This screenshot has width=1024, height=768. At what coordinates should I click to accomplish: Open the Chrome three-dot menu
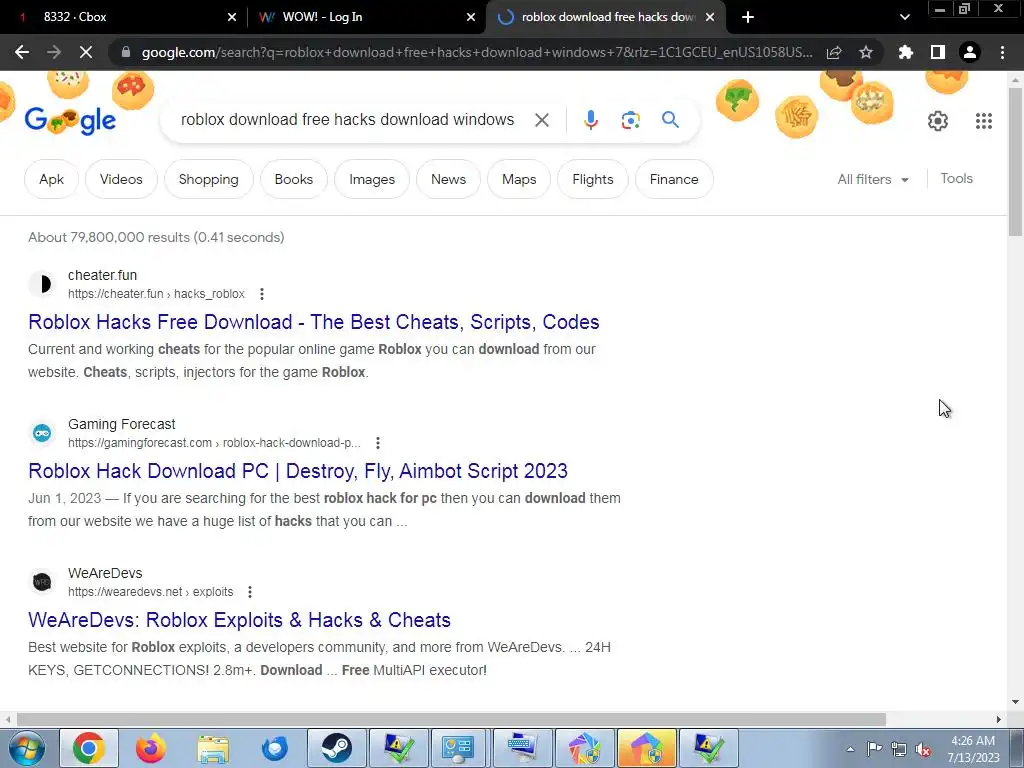point(1002,52)
